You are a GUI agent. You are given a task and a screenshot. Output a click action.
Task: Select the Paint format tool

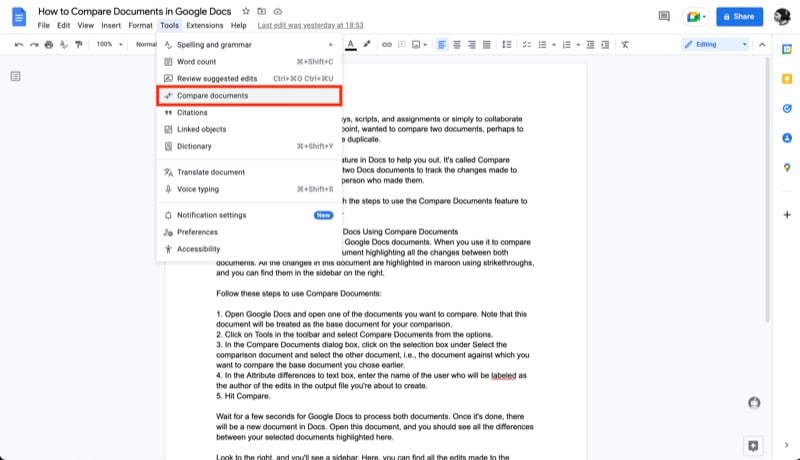click(x=79, y=45)
